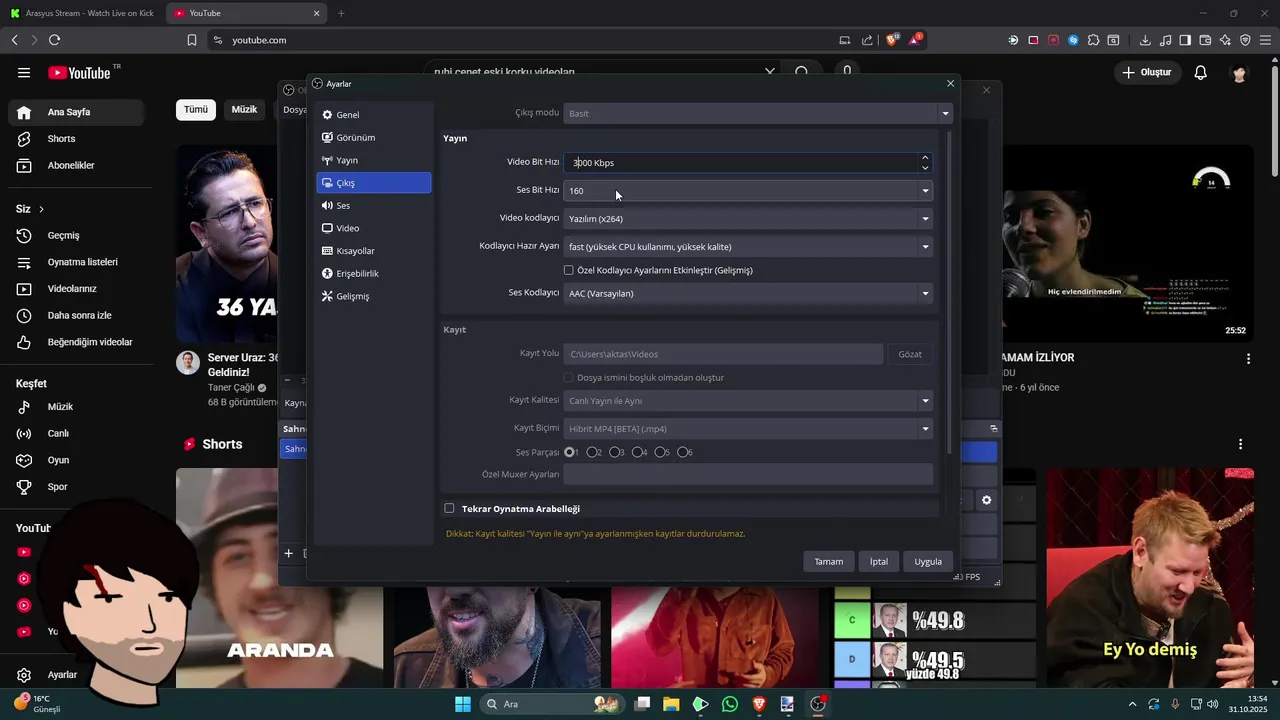Click Gözat browse button
Screen dimensions: 1280x720
pos(910,354)
